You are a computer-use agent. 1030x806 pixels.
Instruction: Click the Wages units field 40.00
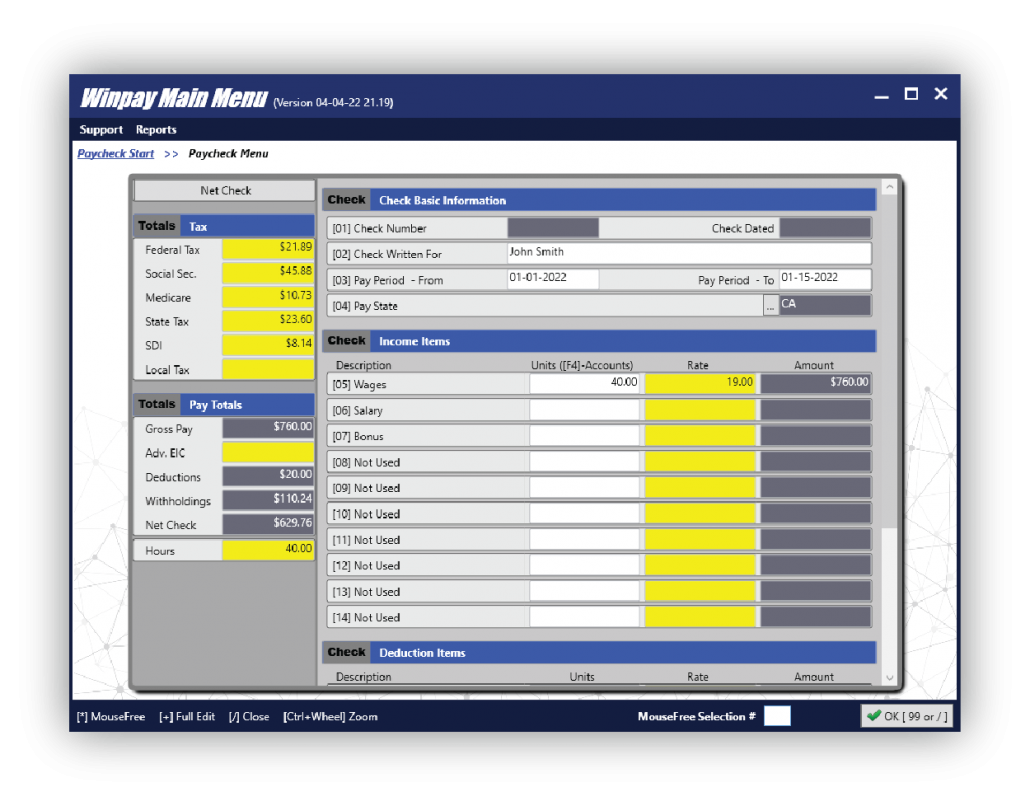(x=584, y=383)
